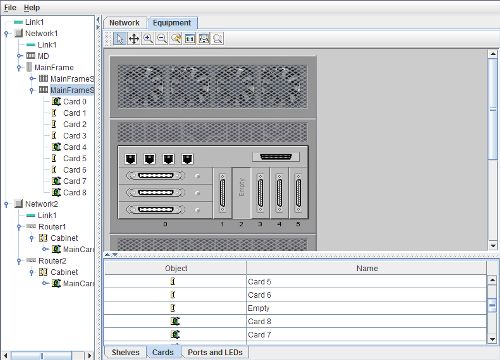Select the card in slot 5
The height and width of the screenshot is (360, 500).
tap(298, 193)
